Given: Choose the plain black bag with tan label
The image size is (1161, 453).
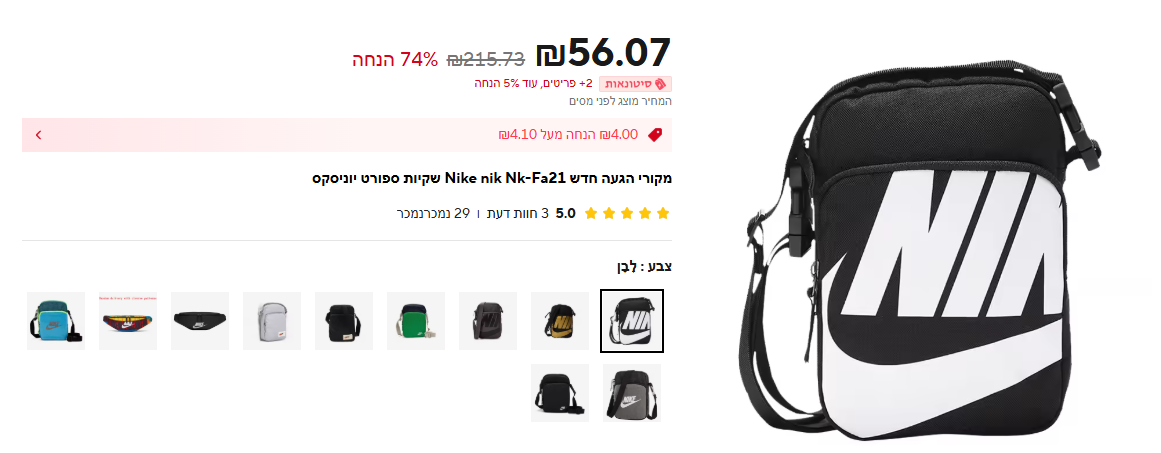Looking at the screenshot, I should point(344,321).
